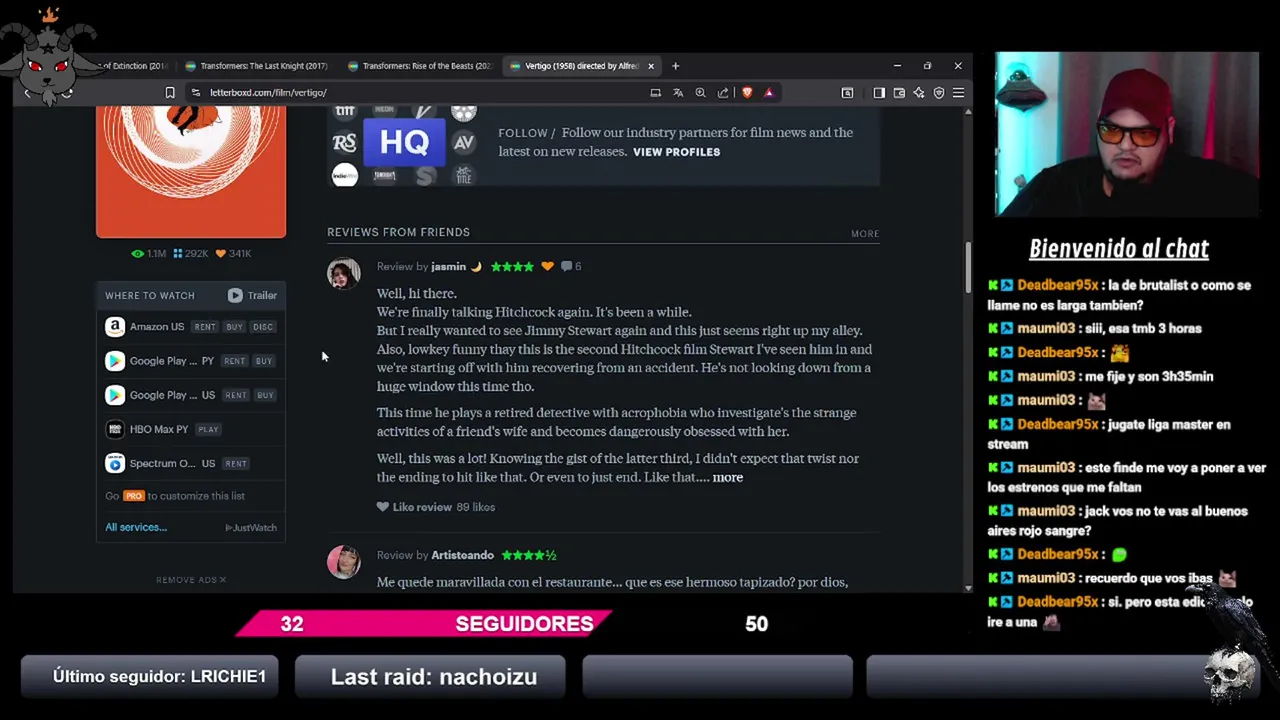
Task: Close the Vertigo (1958) tab
Action: pyautogui.click(x=651, y=66)
